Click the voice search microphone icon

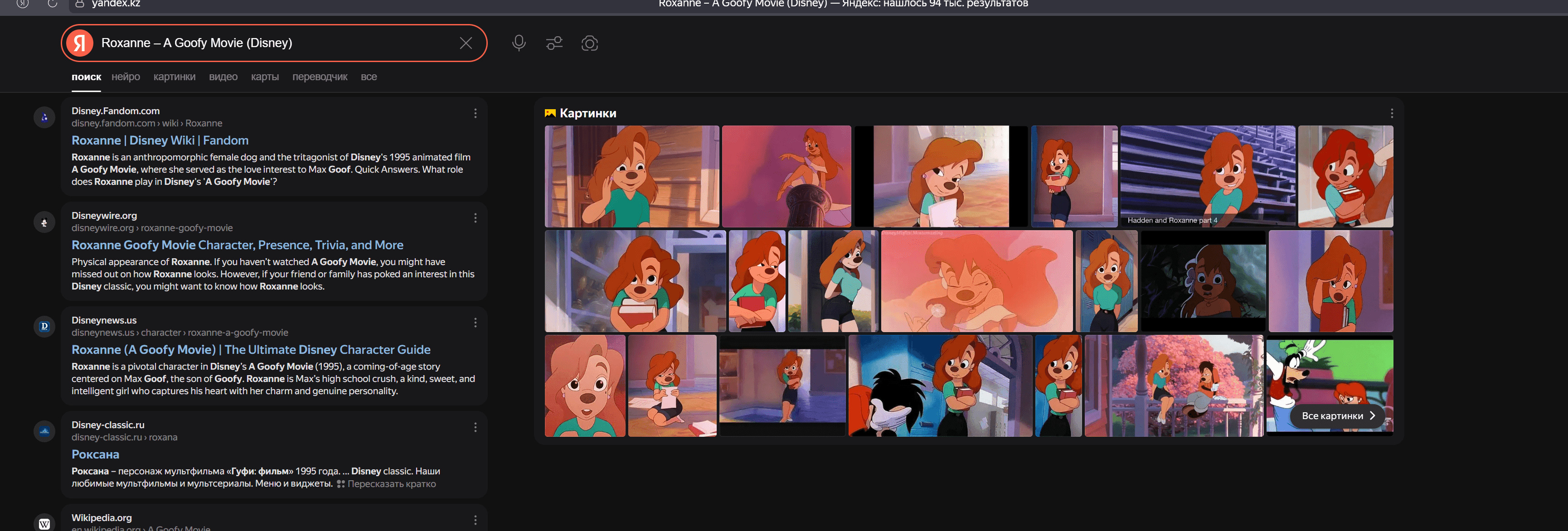519,43
